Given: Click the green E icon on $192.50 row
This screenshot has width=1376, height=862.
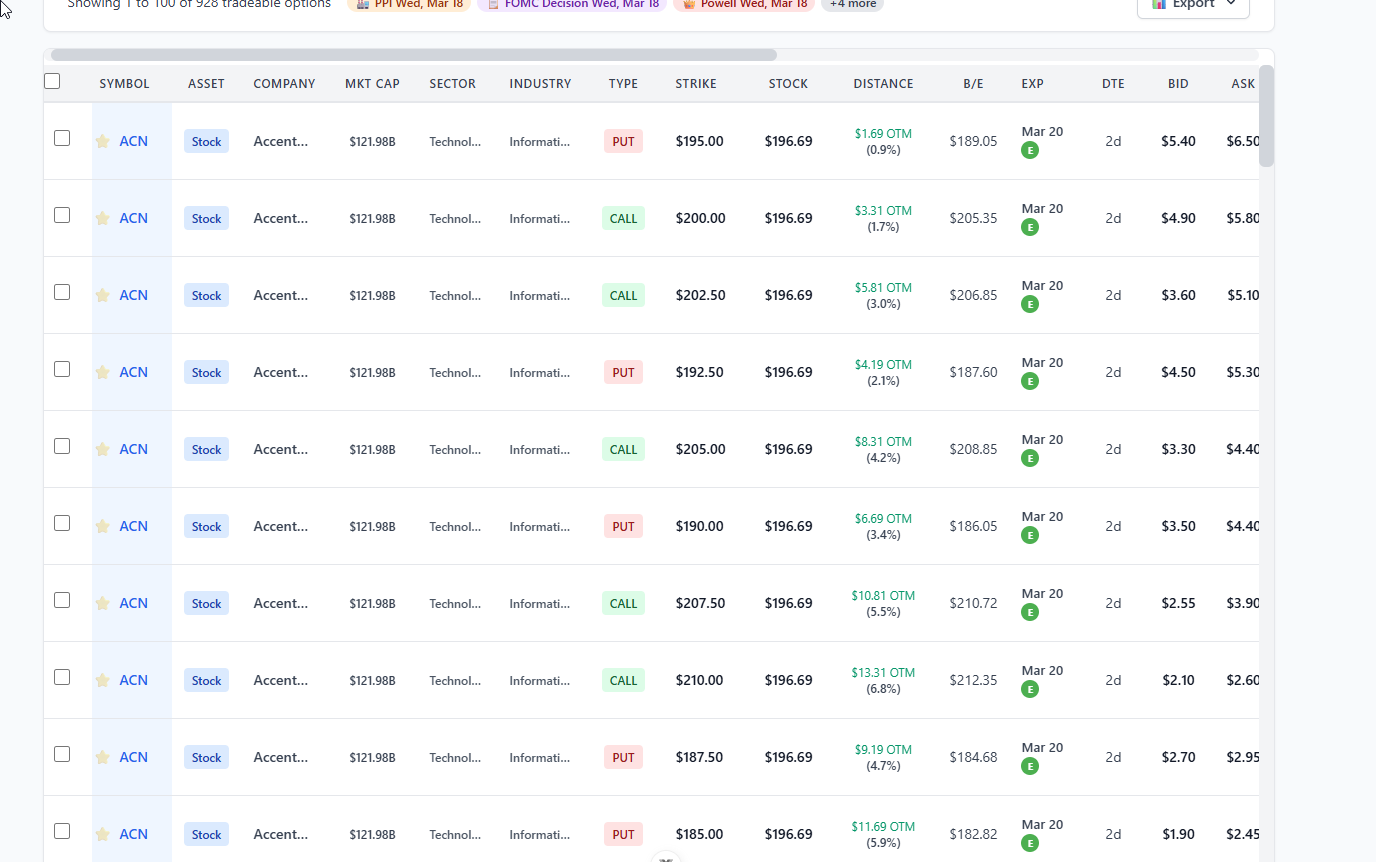Looking at the screenshot, I should coord(1030,381).
